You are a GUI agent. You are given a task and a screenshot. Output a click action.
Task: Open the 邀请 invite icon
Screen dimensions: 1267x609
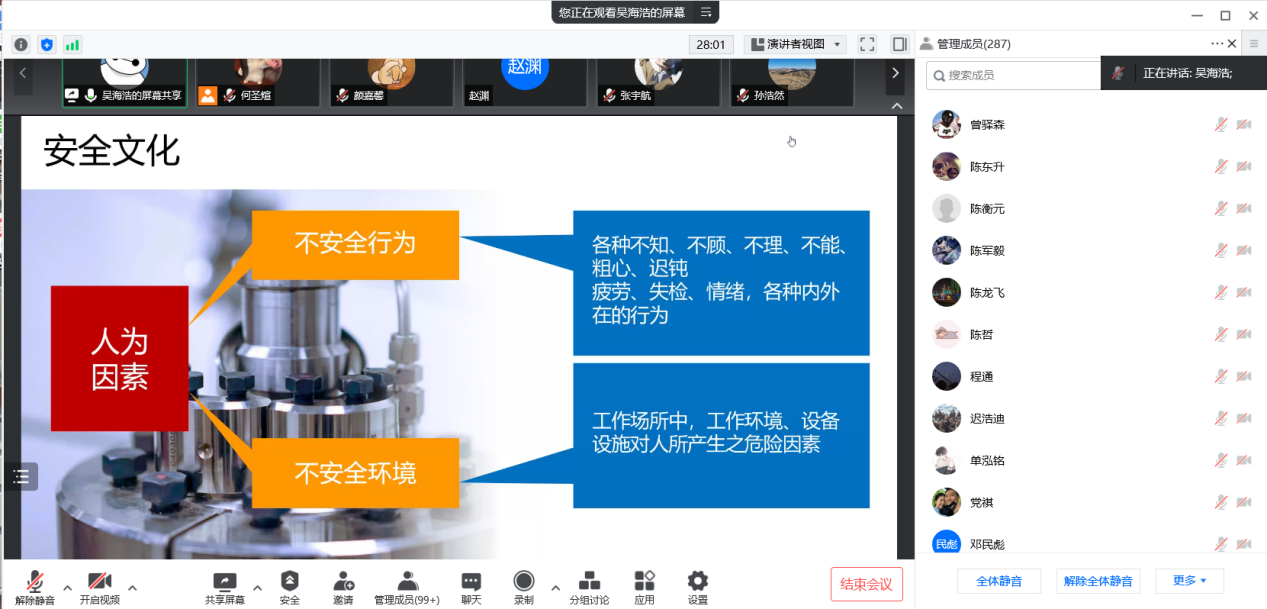tap(343, 581)
